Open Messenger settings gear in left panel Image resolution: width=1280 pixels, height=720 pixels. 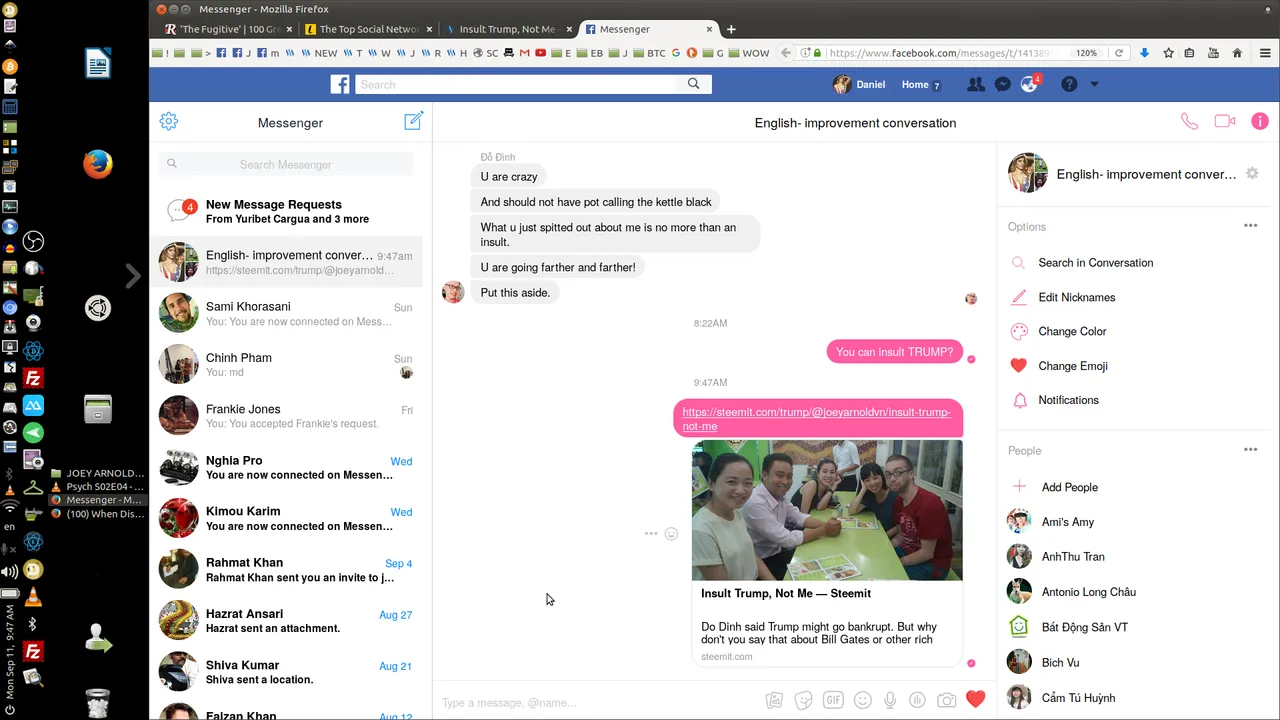(169, 122)
